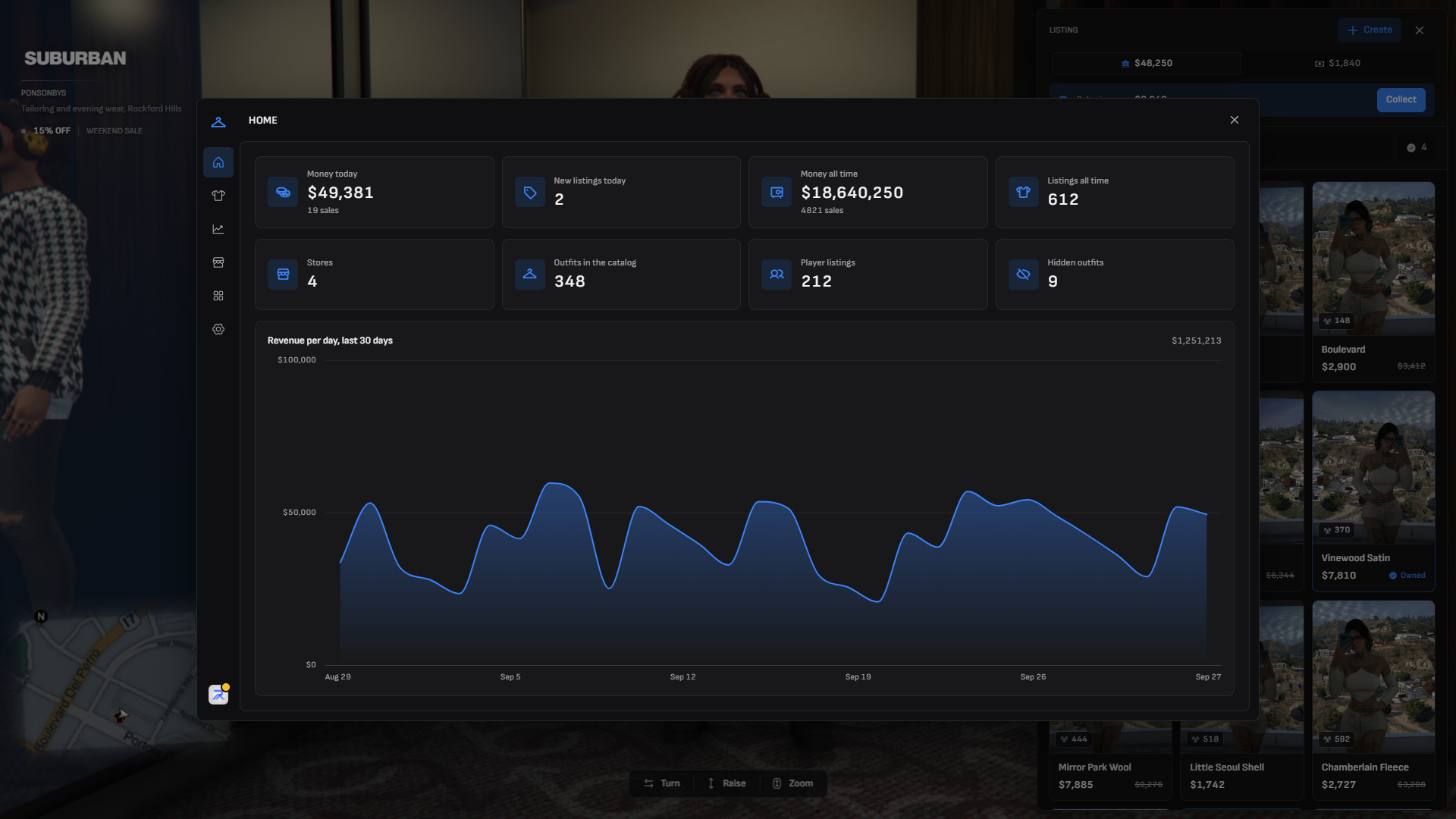Viewport: 1456px width, 819px height.
Task: Click the New listings today tag icon
Action: [530, 193]
